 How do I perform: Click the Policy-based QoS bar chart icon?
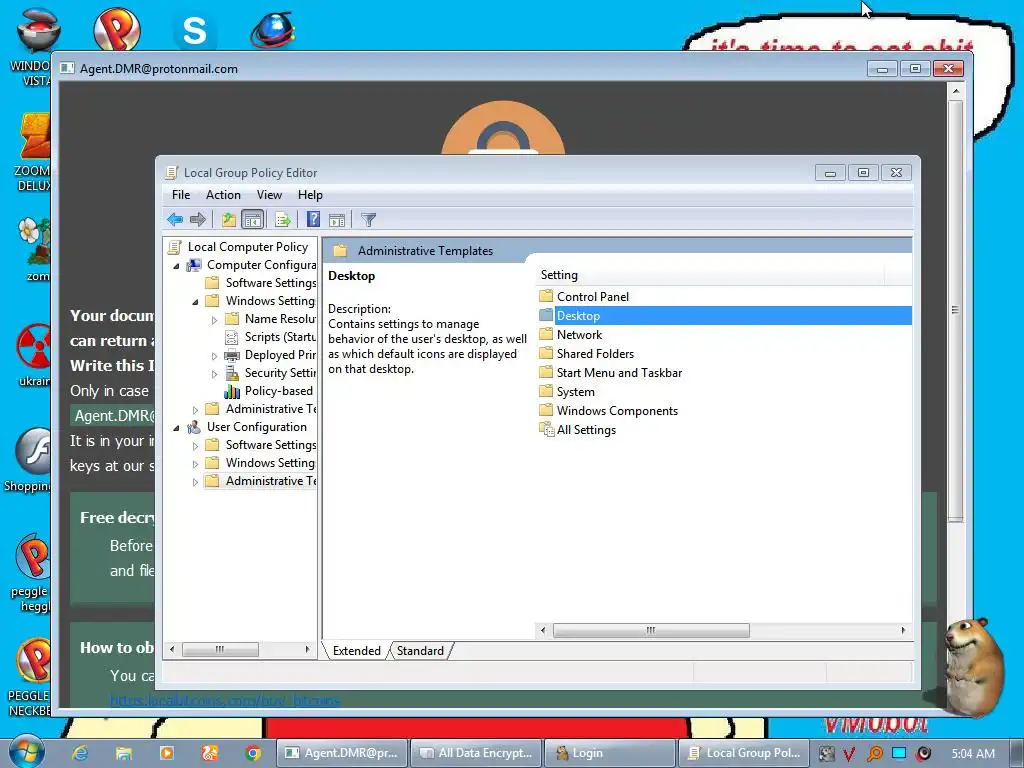click(232, 391)
